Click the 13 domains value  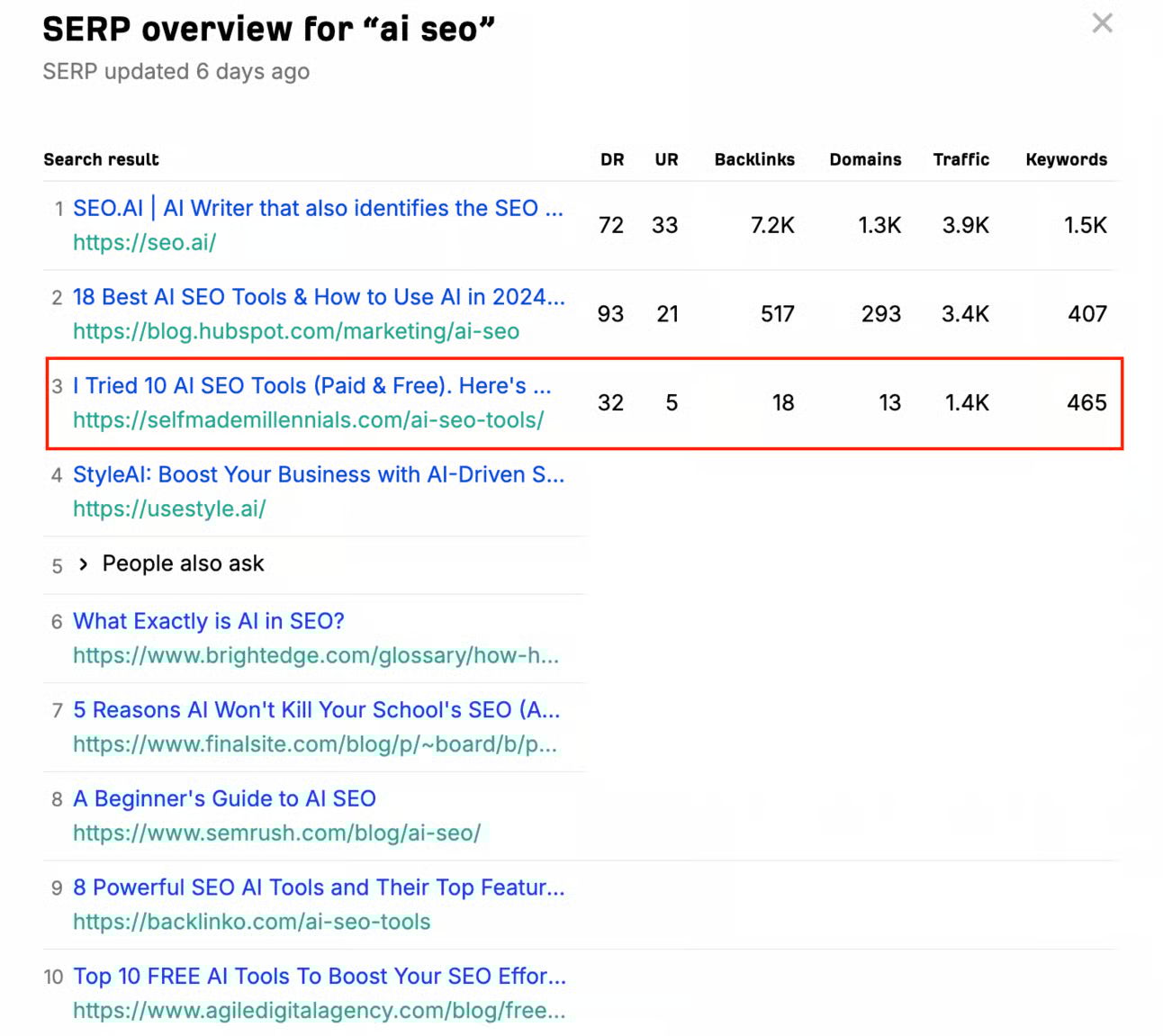[x=890, y=402]
